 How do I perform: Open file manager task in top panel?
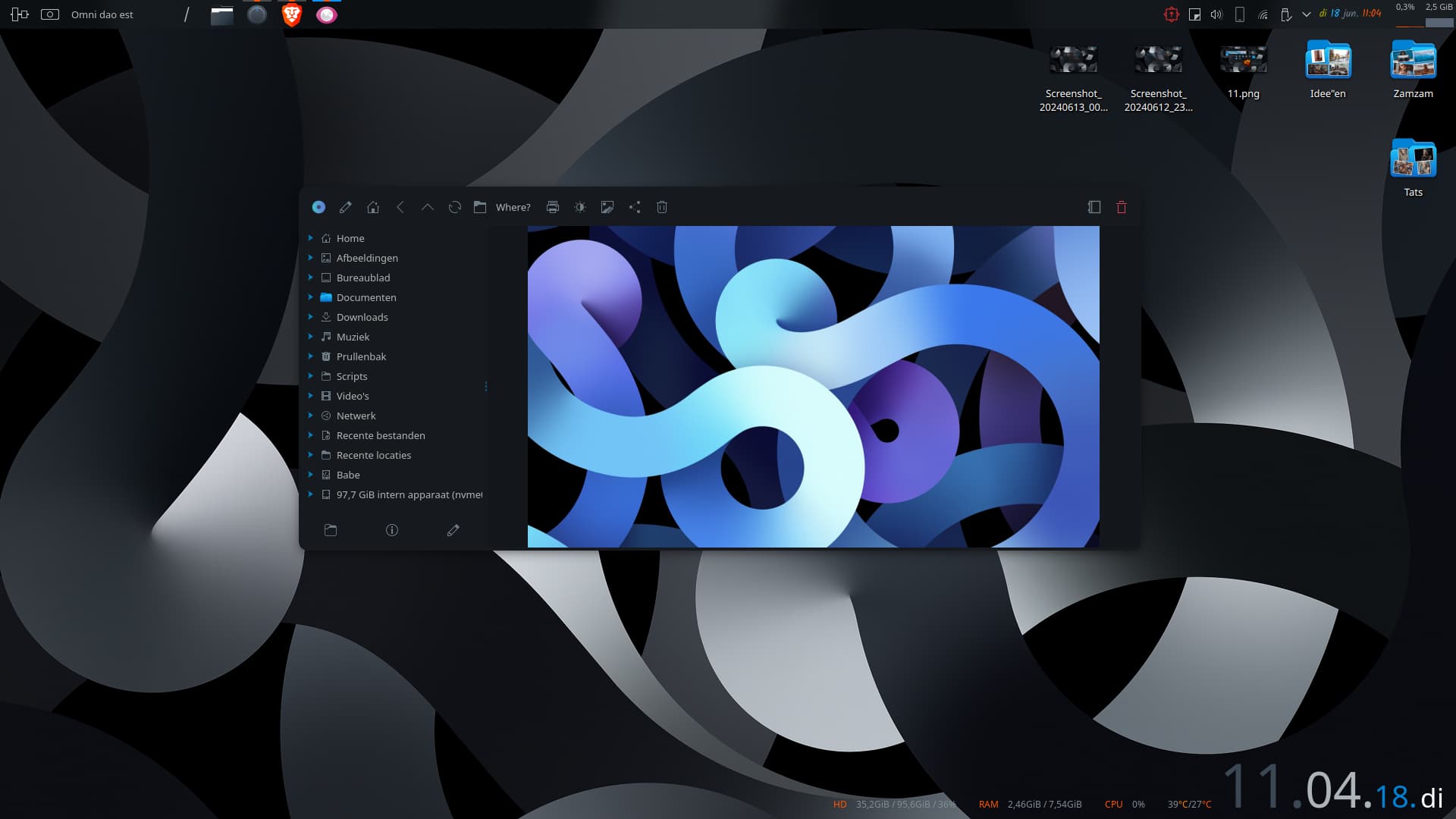(222, 14)
